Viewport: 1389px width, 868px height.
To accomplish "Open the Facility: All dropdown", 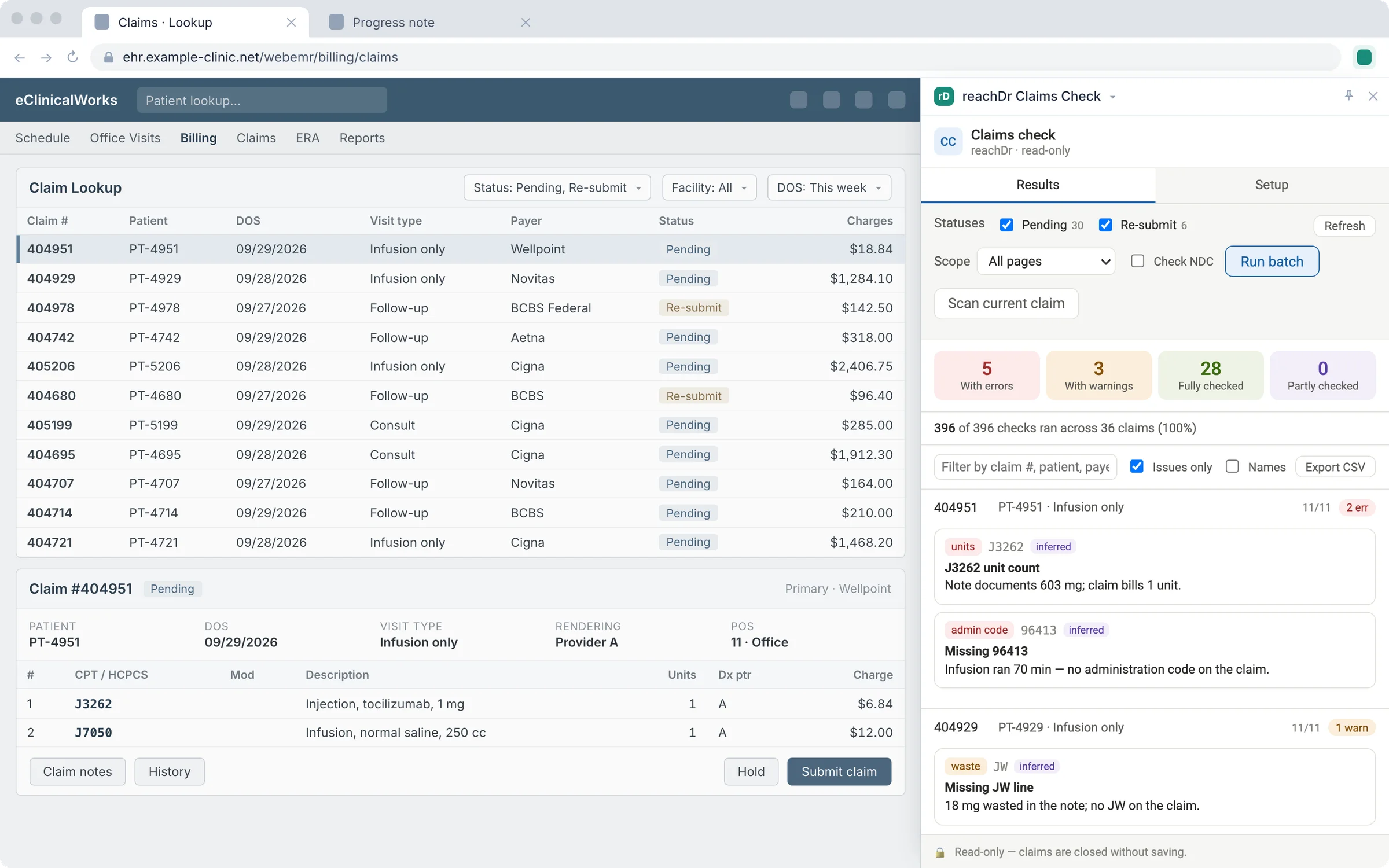I will coord(709,188).
